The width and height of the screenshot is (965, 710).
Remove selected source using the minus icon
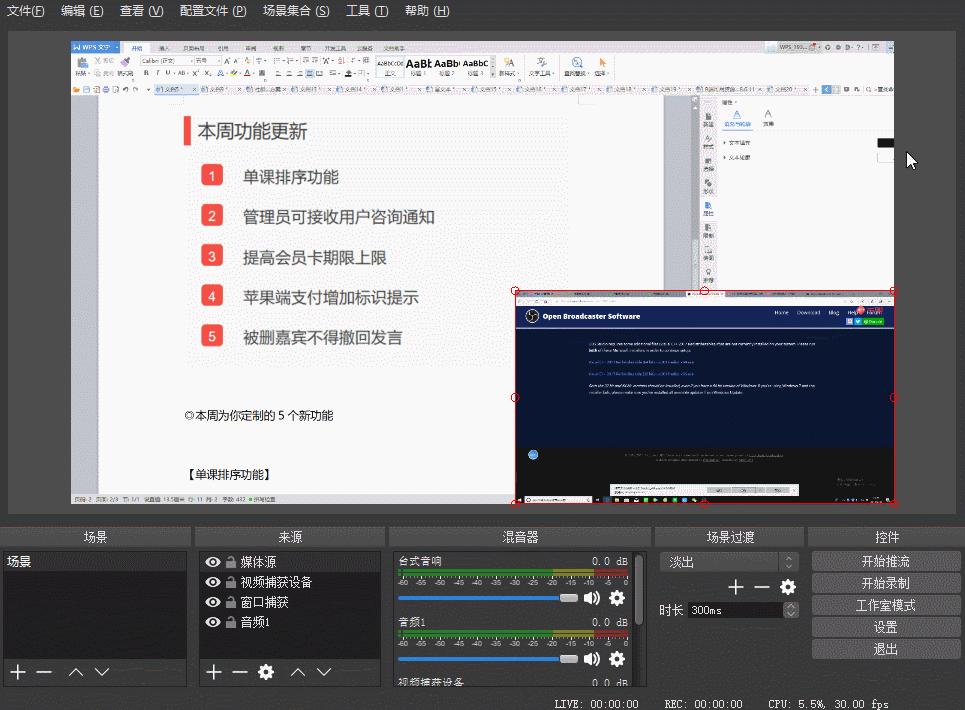238,672
